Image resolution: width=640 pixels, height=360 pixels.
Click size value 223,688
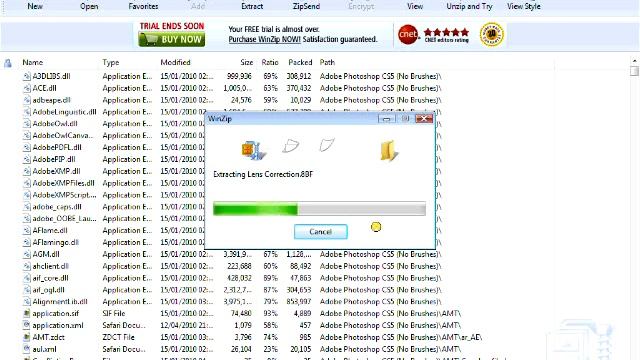(x=239, y=266)
